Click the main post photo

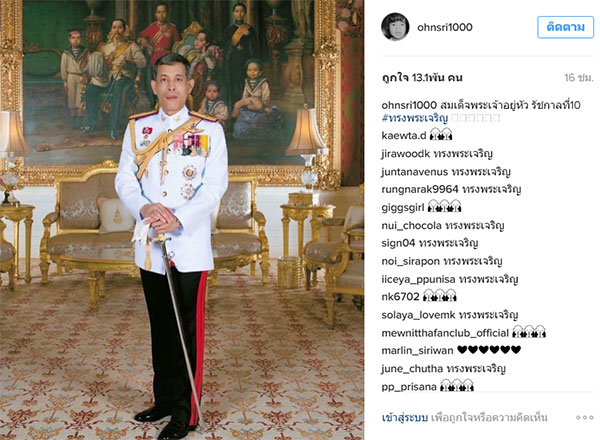point(182,220)
